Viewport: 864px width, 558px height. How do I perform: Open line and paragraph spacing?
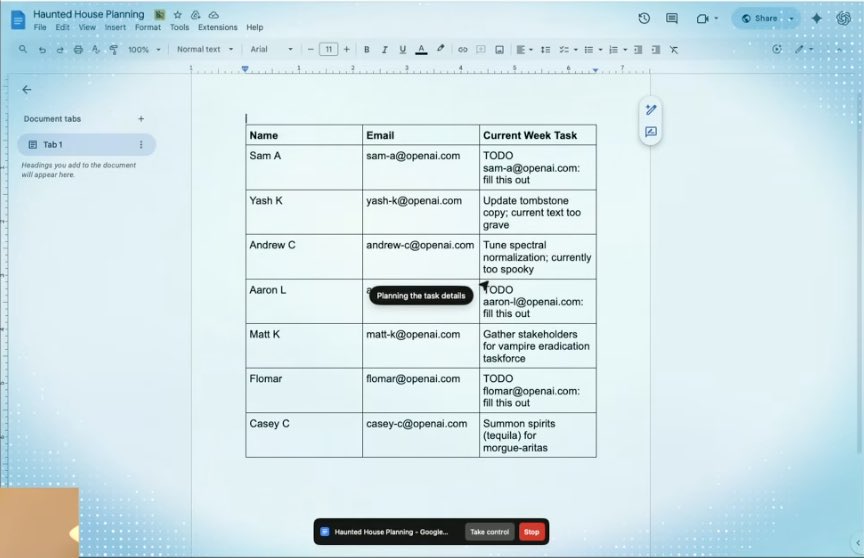click(546, 50)
